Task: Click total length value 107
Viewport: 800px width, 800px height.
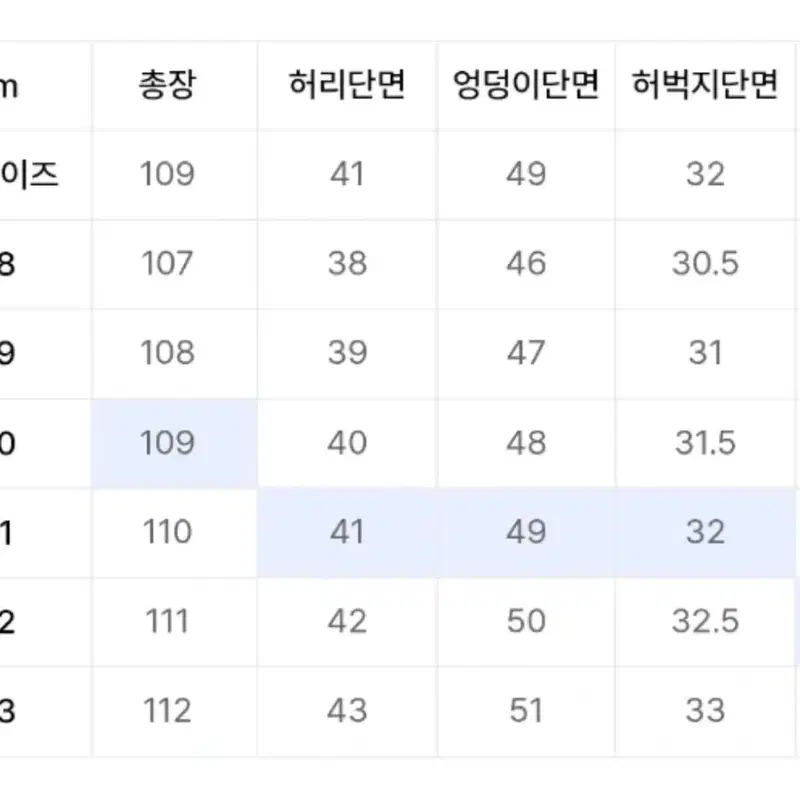Action: [x=167, y=264]
